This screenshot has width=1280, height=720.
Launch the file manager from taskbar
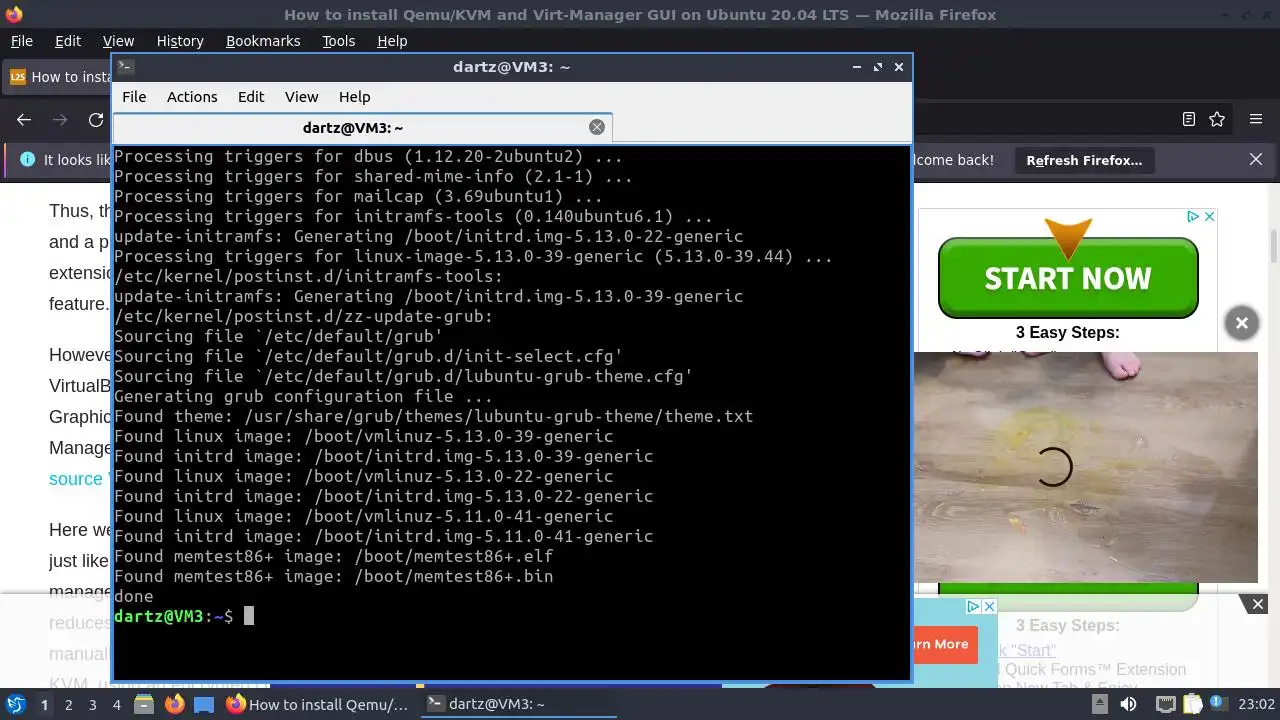click(x=144, y=704)
